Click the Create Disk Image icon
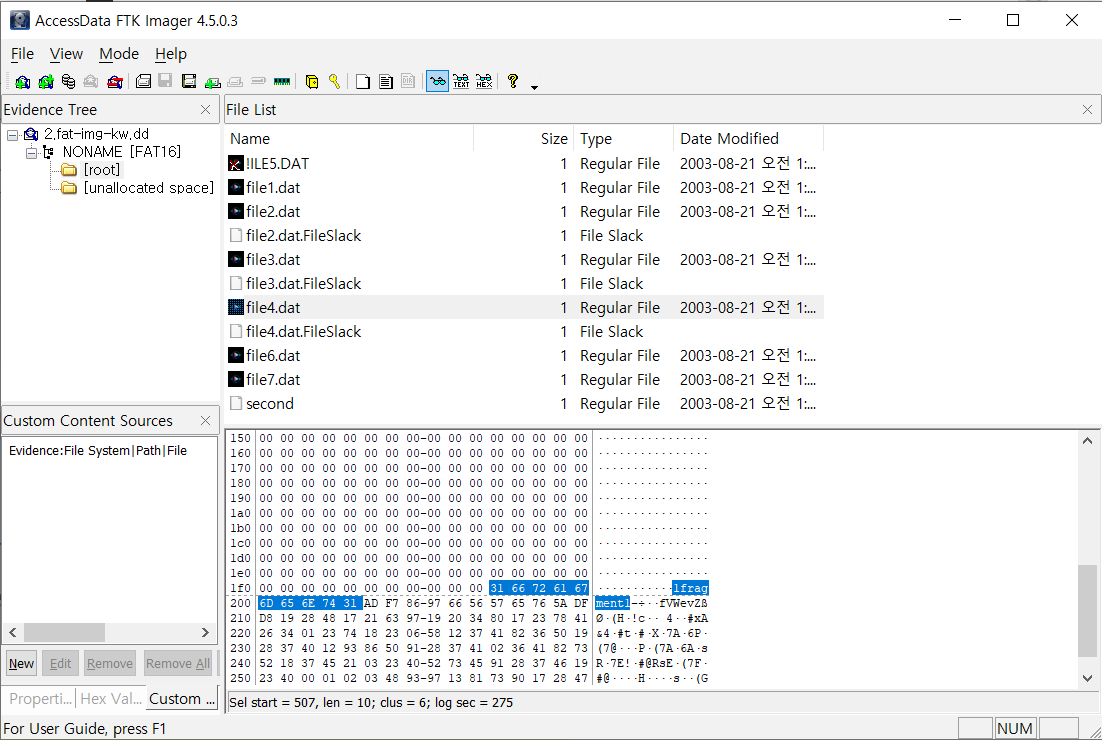 tap(143, 82)
